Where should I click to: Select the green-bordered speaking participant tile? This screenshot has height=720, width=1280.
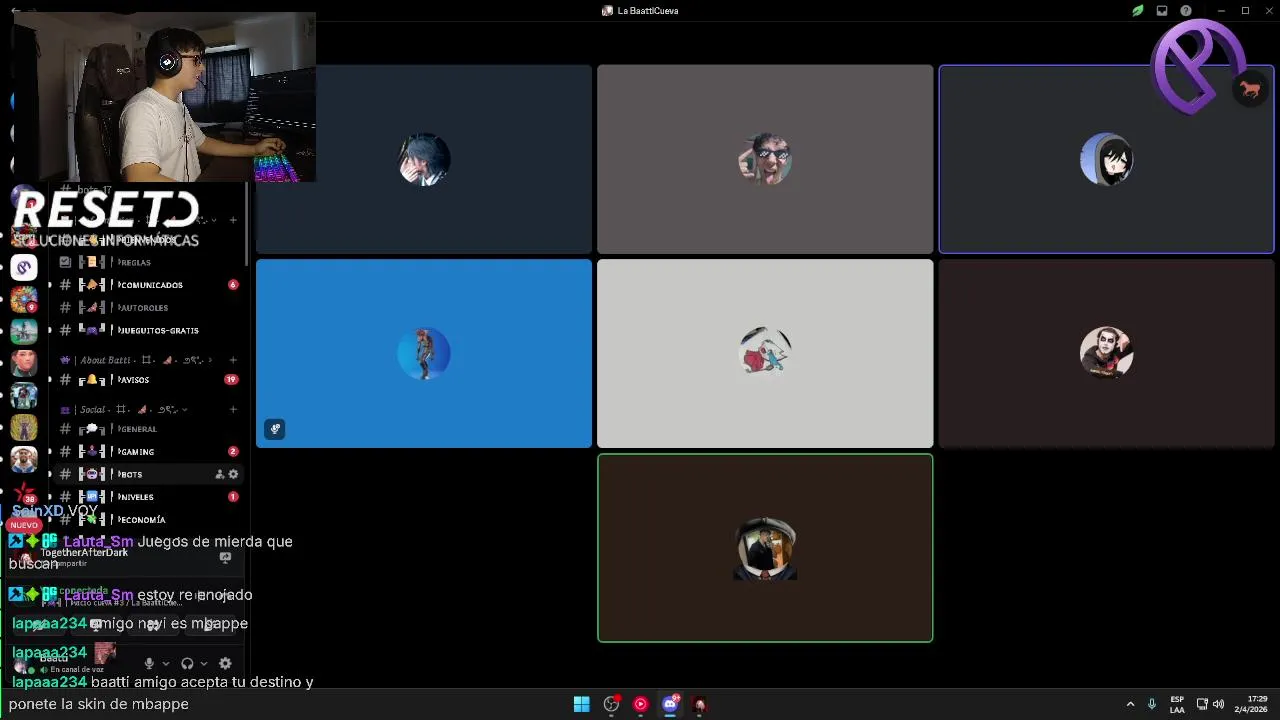(x=765, y=548)
